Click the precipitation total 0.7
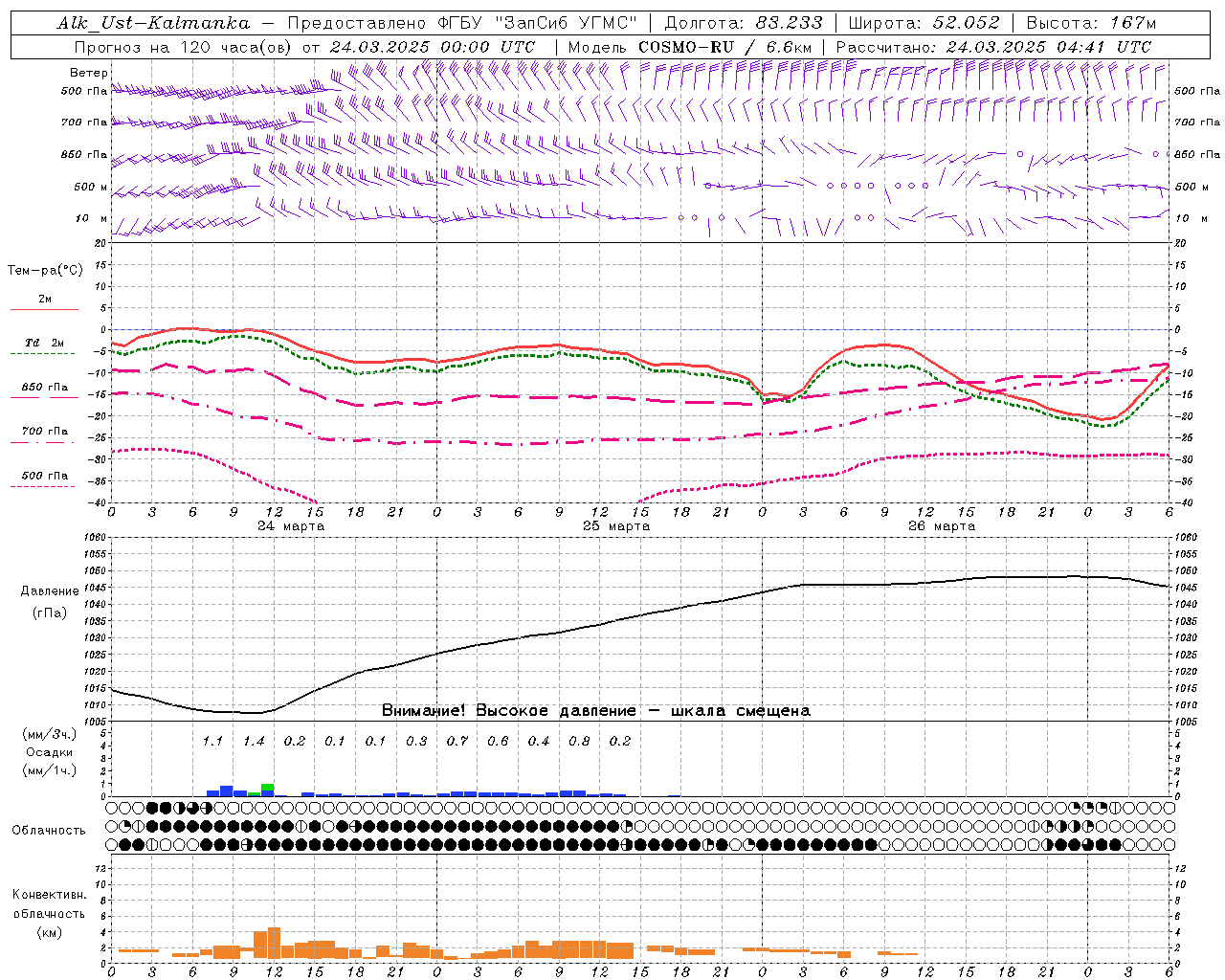 coord(457,741)
